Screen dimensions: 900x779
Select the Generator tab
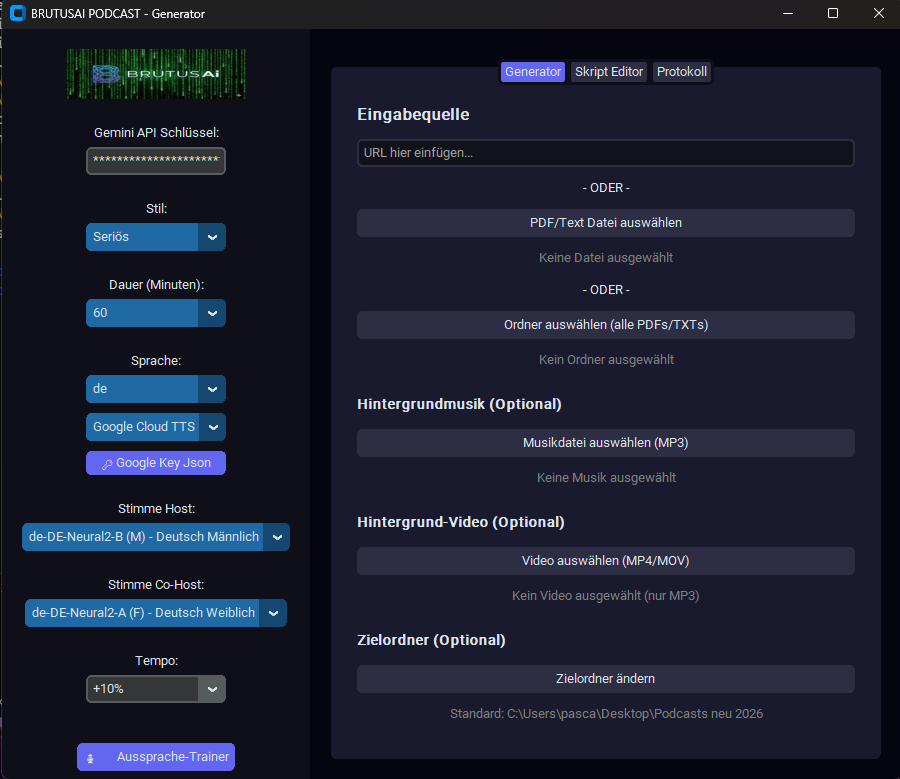click(x=532, y=71)
